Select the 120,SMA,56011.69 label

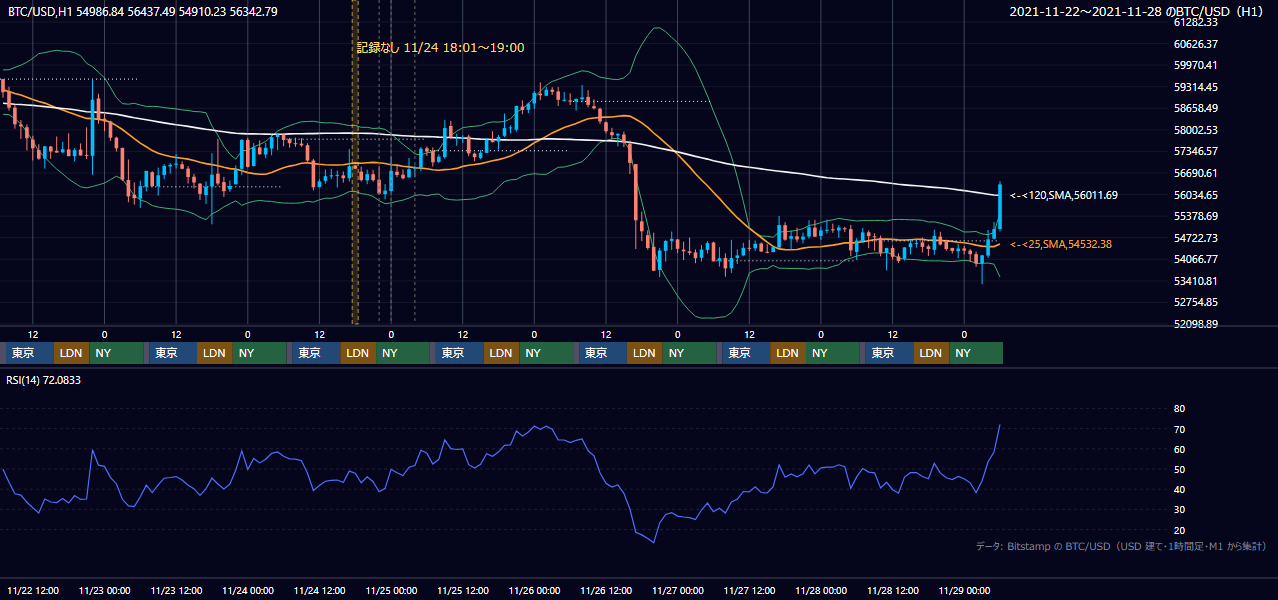pos(1064,195)
